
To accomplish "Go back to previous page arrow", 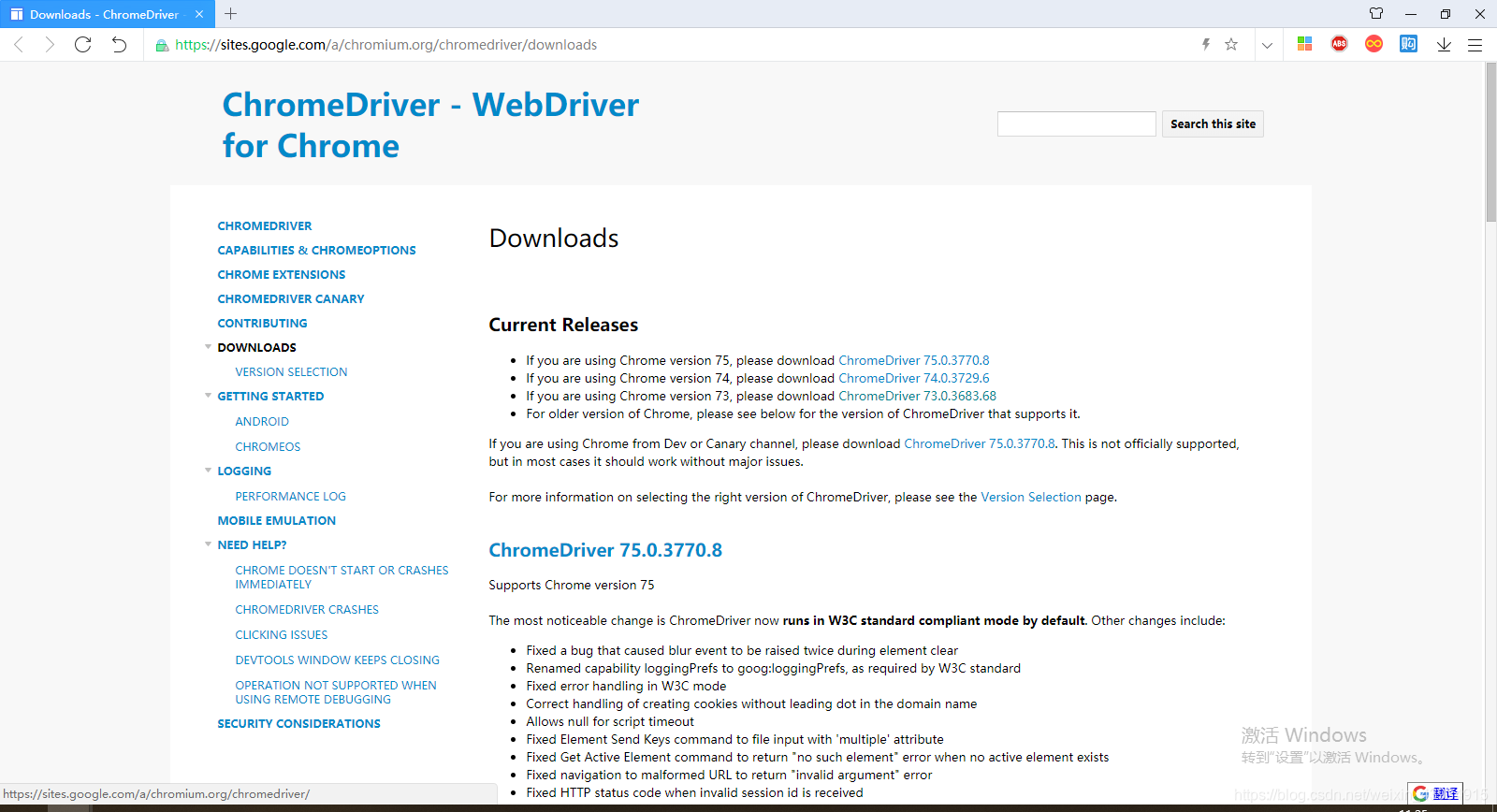I will click(x=19, y=45).
